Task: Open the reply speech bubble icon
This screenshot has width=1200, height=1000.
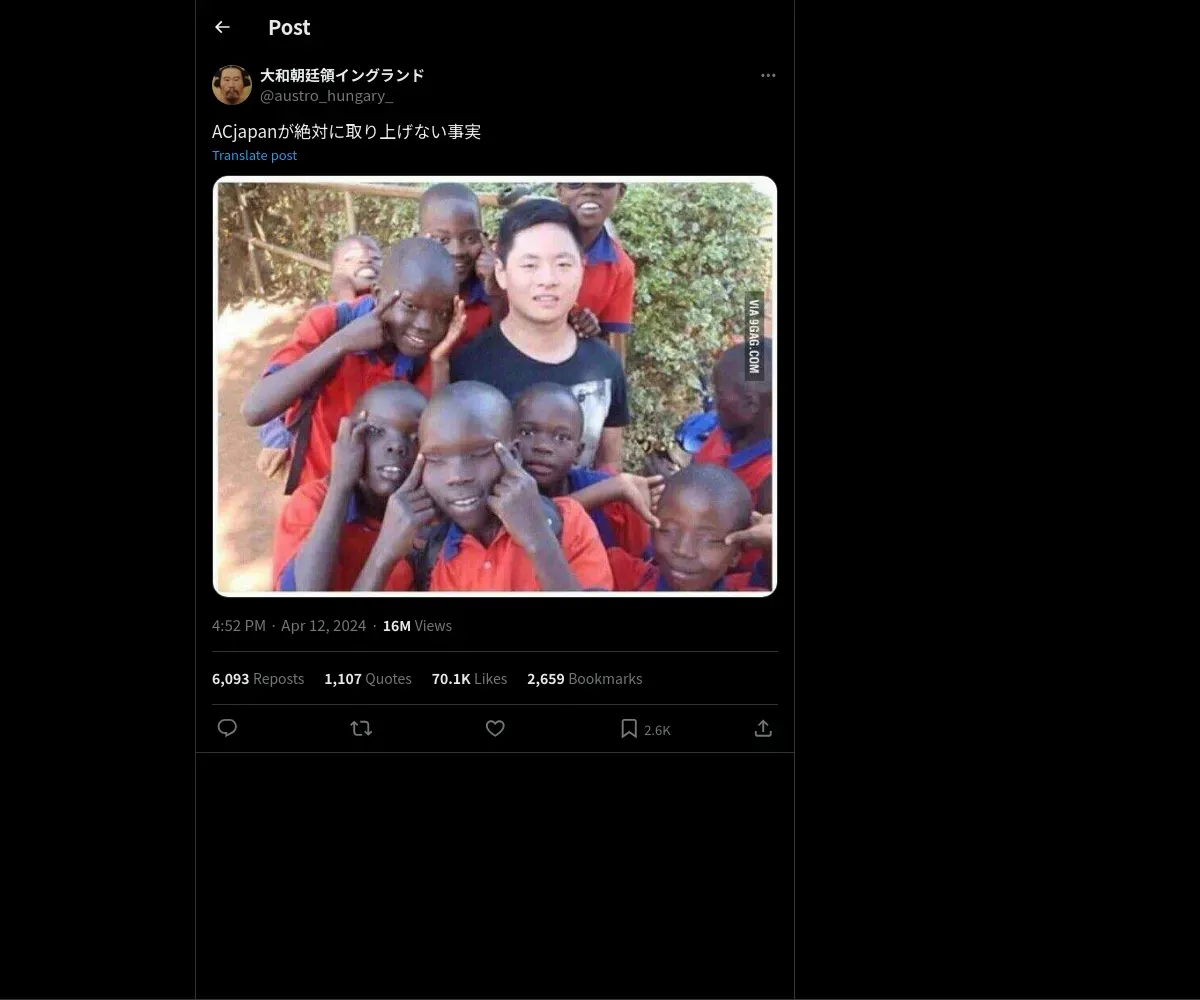Action: click(227, 728)
